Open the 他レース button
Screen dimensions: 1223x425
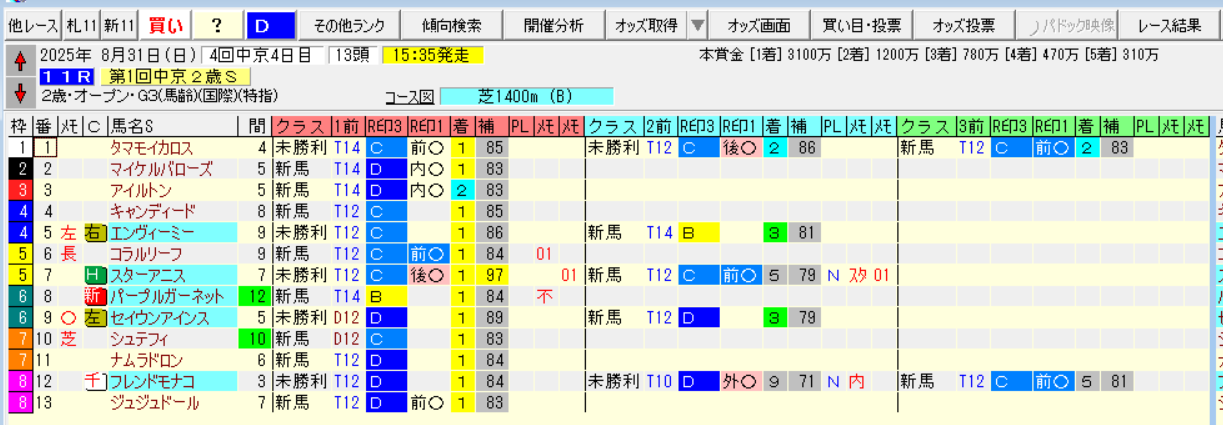[33, 25]
